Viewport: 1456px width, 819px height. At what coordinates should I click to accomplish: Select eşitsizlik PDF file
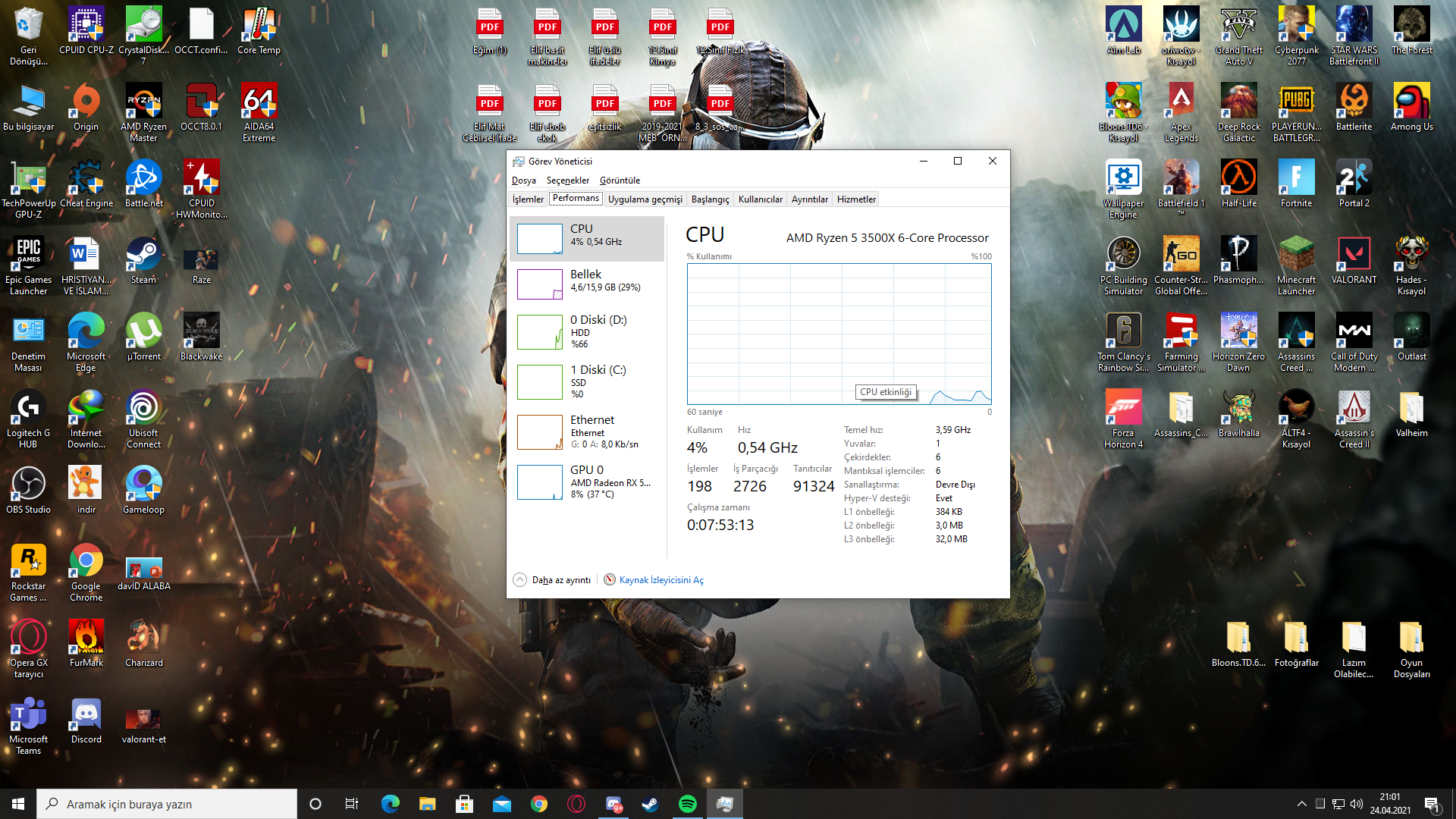point(604,107)
